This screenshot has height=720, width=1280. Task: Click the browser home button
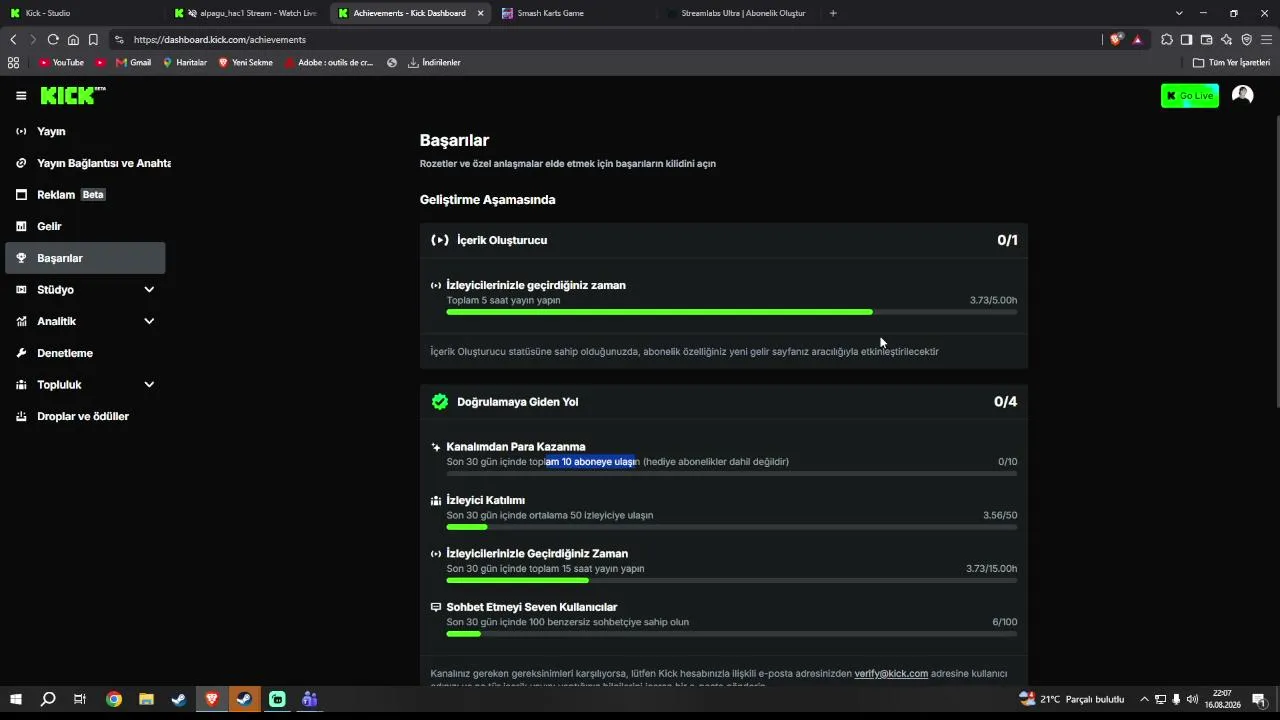[73, 39]
